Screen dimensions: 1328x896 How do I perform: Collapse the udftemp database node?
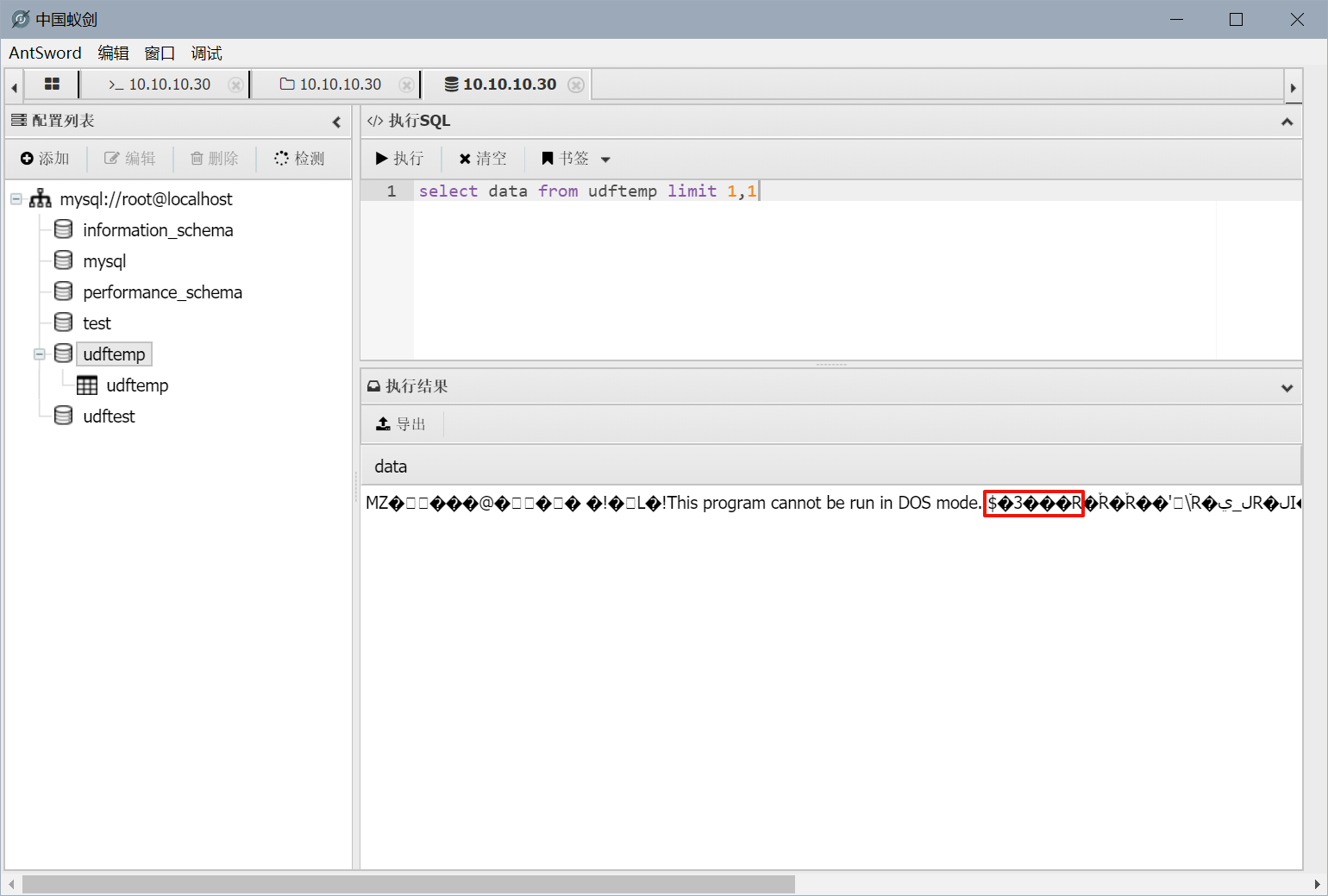pyautogui.click(x=40, y=354)
